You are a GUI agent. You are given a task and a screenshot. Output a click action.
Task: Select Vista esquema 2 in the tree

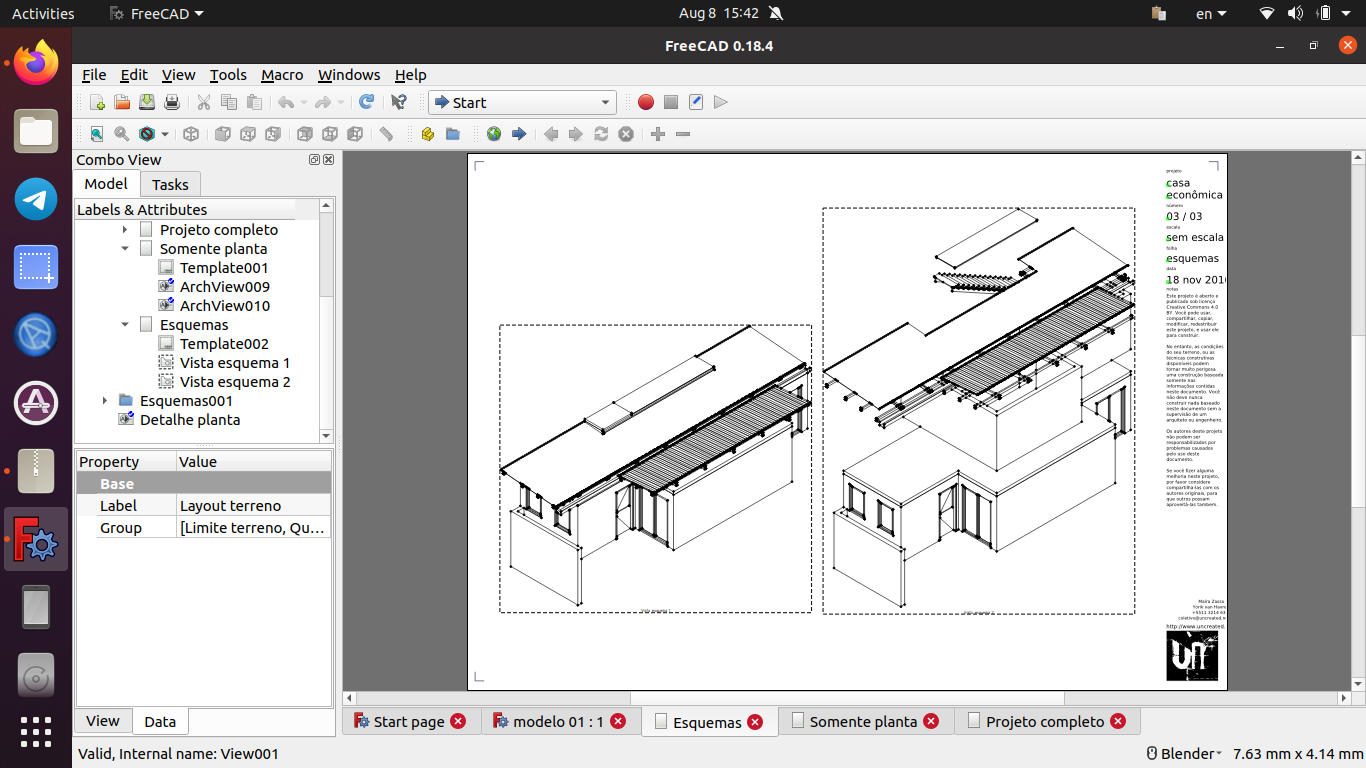coord(235,382)
